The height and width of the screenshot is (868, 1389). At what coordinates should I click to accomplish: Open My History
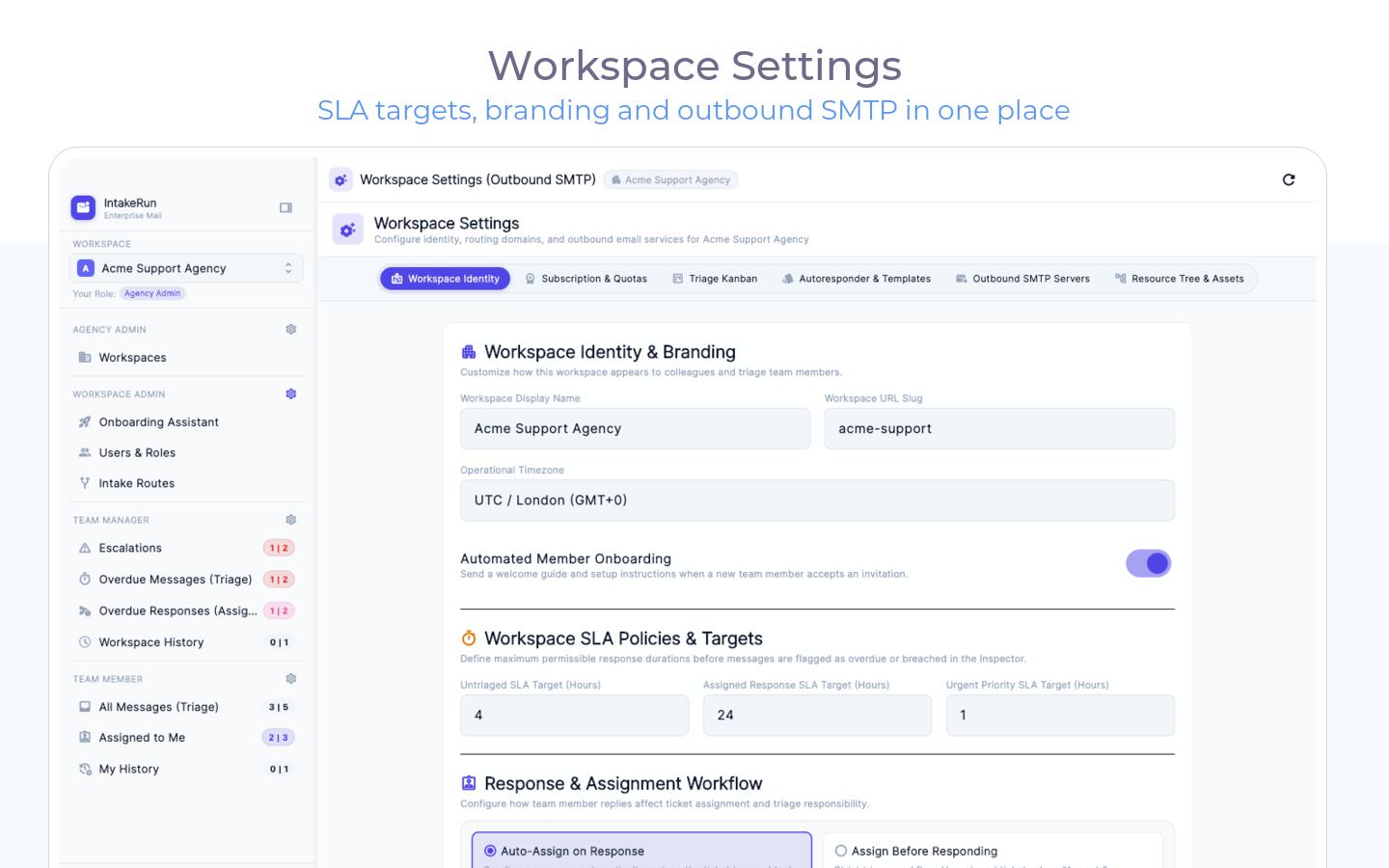pyautogui.click(x=186, y=769)
